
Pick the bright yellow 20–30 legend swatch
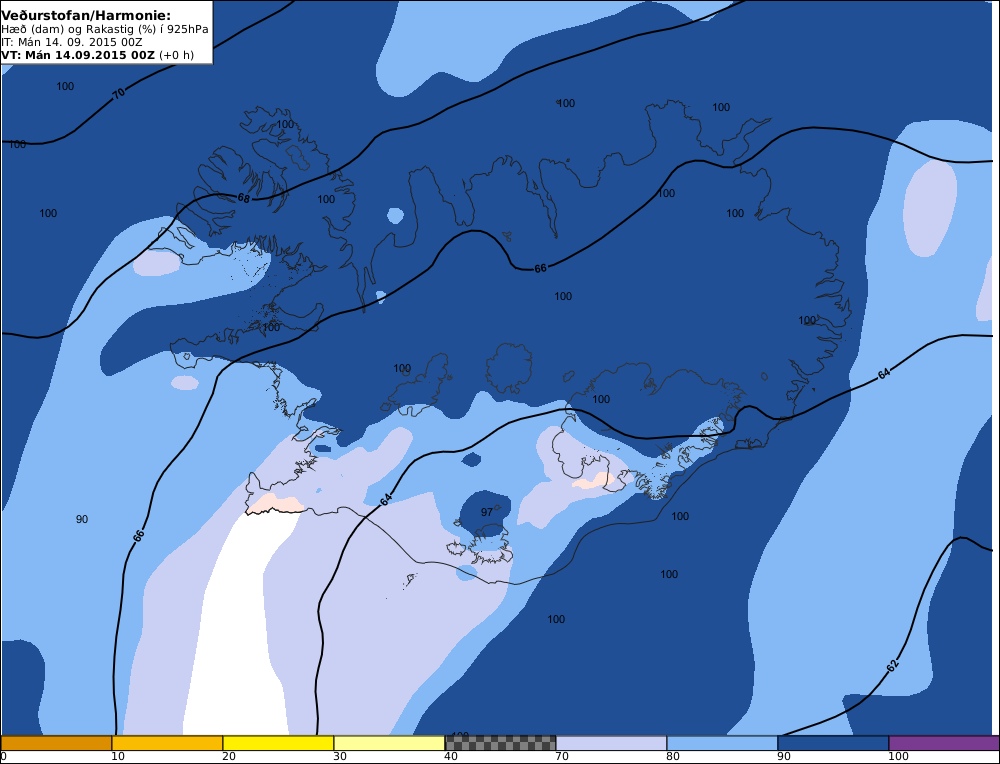pos(278,743)
